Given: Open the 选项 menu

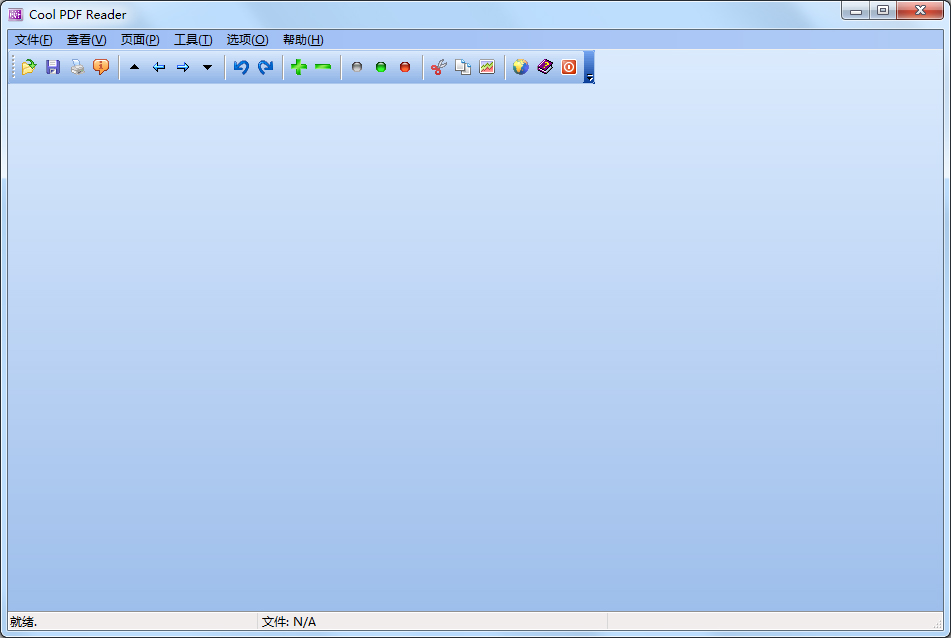Looking at the screenshot, I should [x=246, y=40].
